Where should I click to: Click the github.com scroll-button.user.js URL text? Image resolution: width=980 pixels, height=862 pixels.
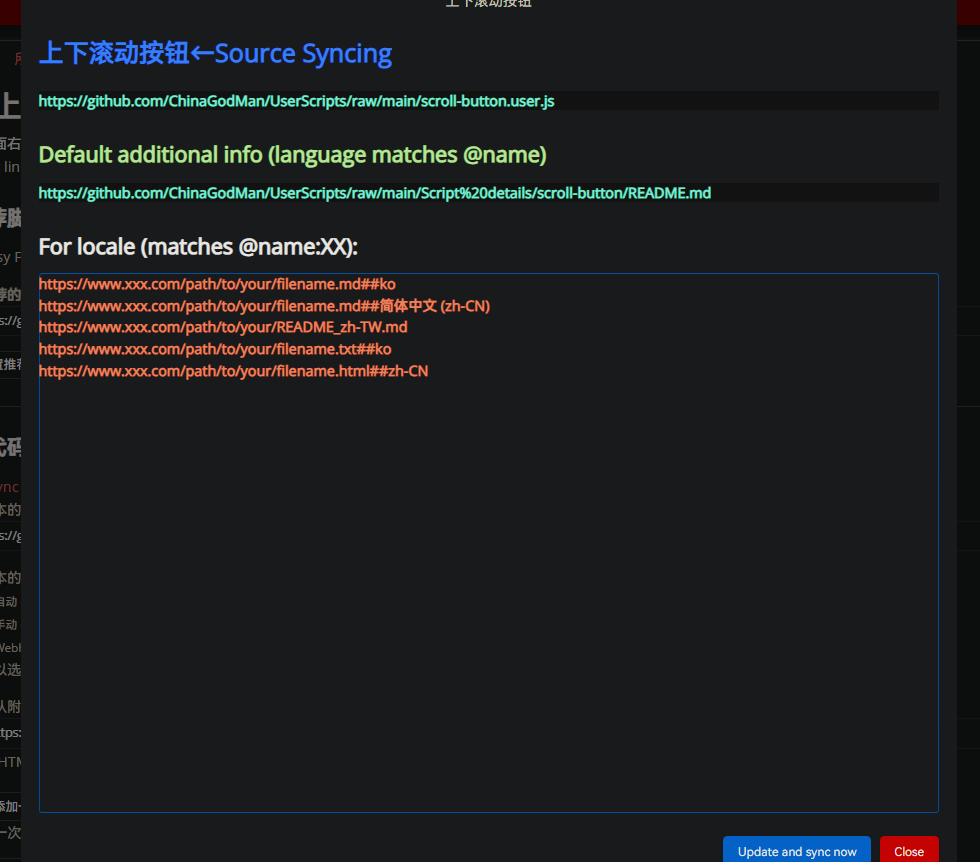(x=296, y=101)
